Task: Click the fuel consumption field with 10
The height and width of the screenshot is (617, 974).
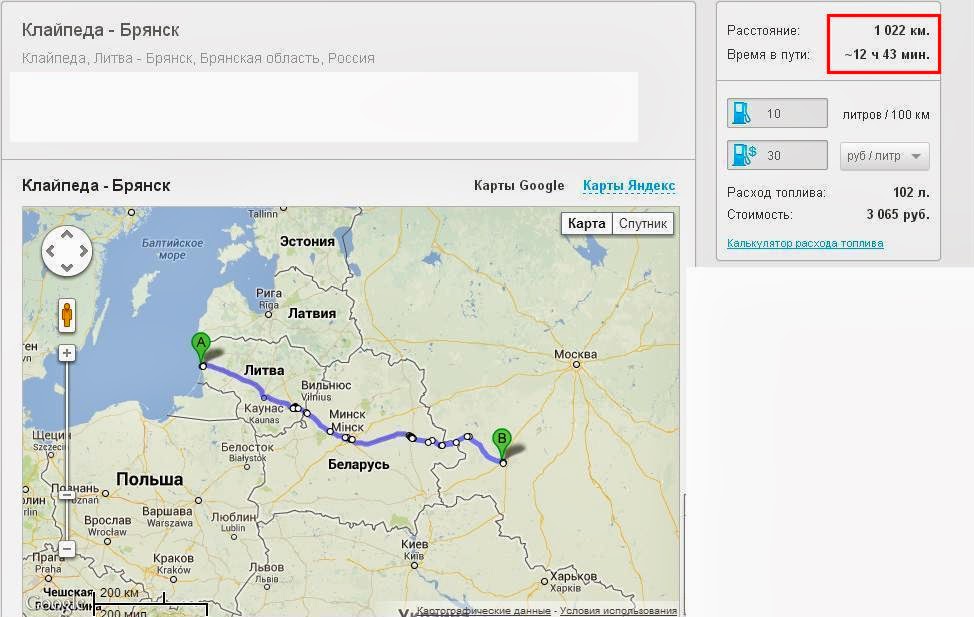Action: click(x=777, y=113)
